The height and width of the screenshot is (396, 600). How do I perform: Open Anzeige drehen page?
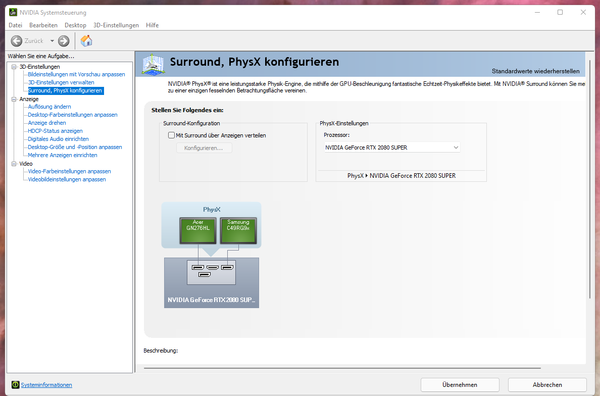[47, 122]
